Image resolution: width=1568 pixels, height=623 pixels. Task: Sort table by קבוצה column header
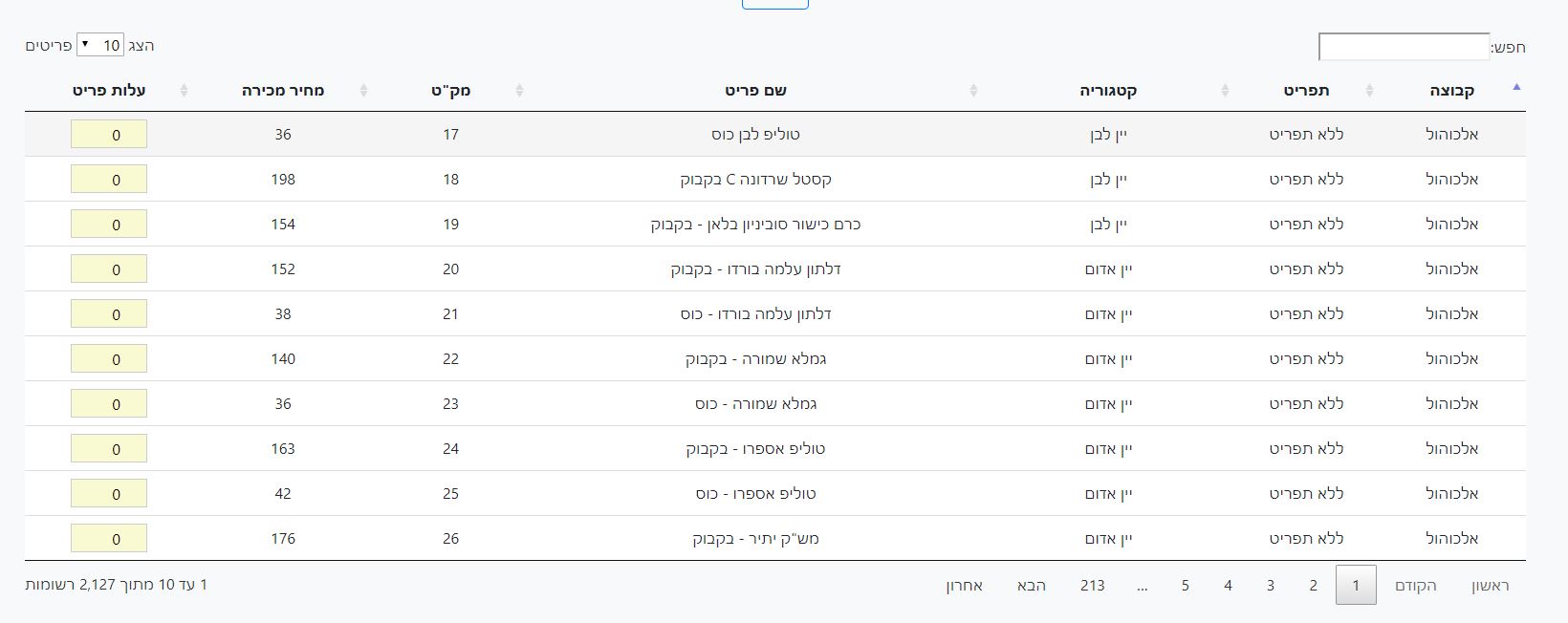1452,90
